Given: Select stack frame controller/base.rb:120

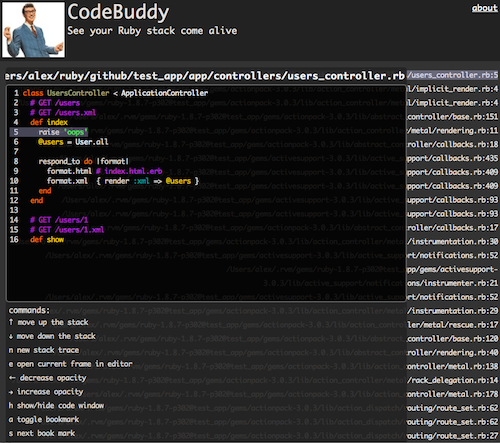Looking at the screenshot, I should tap(453, 339).
